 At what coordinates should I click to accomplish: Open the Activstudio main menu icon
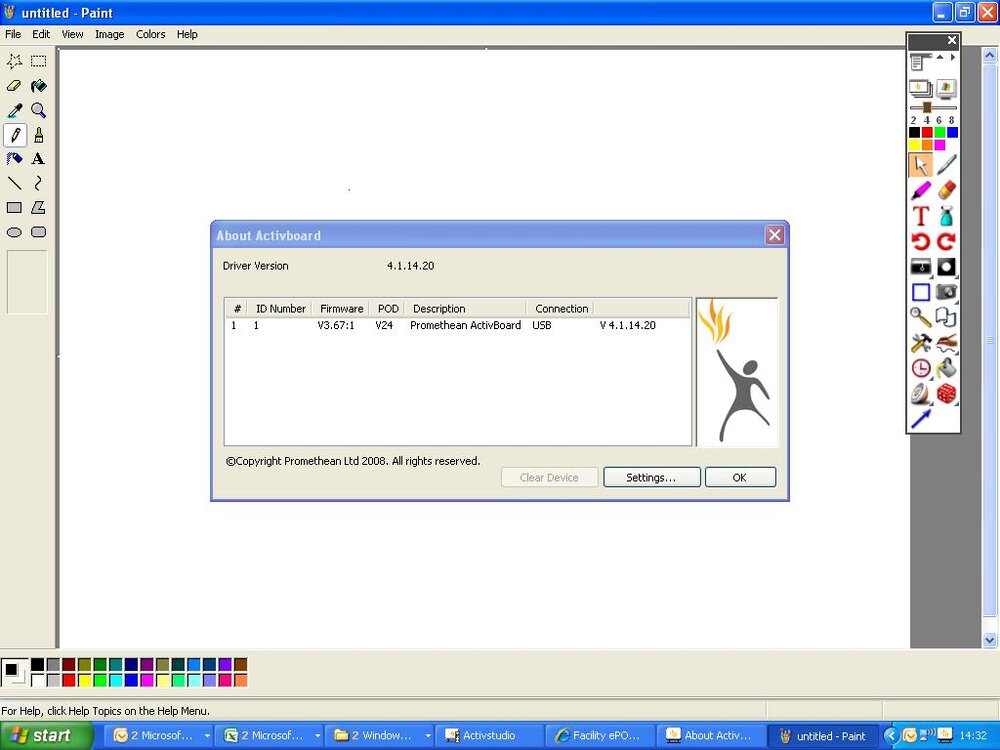tap(918, 62)
